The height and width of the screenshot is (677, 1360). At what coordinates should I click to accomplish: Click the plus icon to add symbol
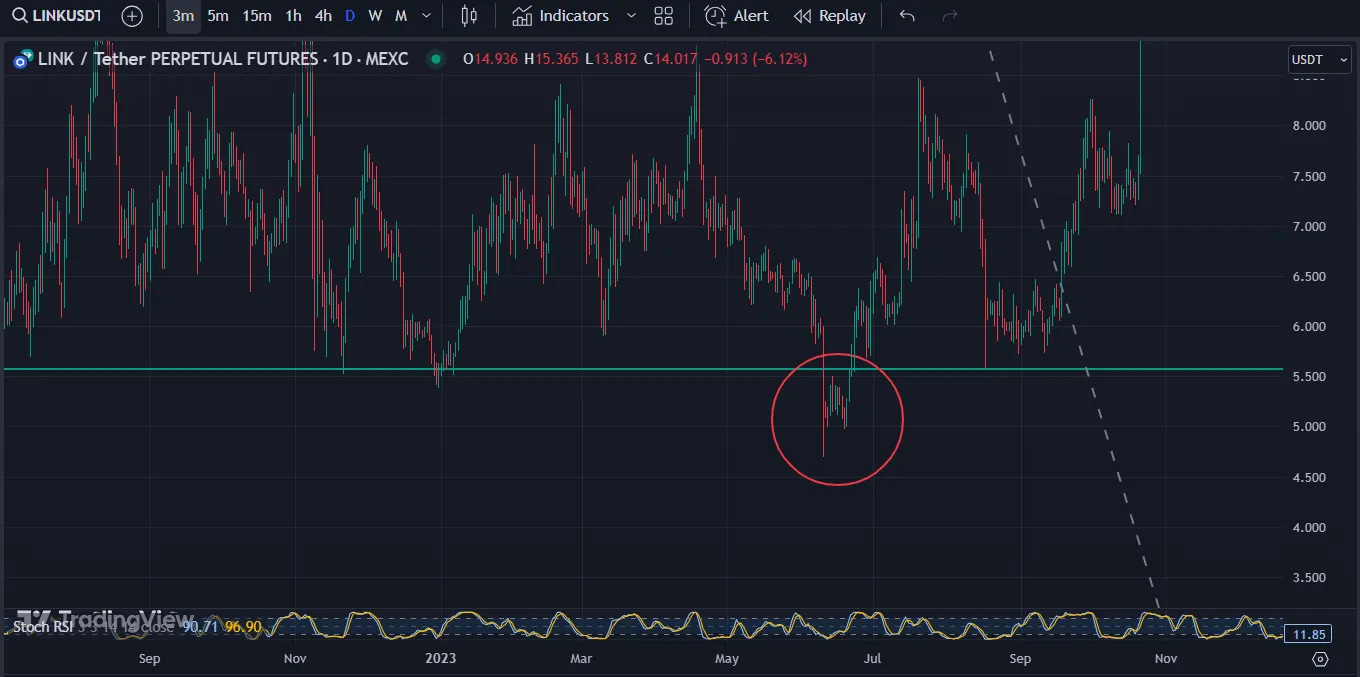tap(131, 16)
